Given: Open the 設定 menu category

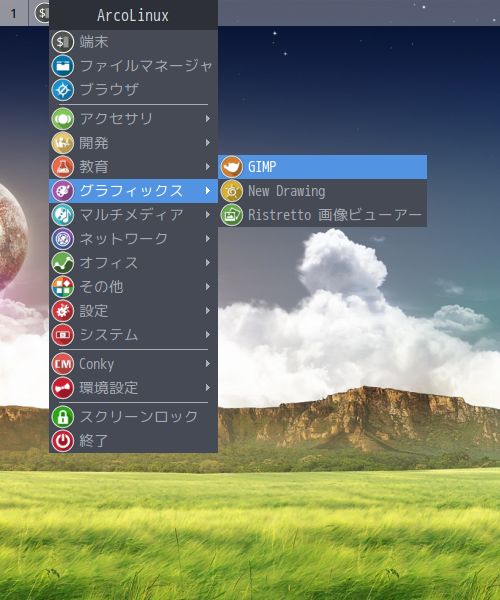Looking at the screenshot, I should [x=134, y=311].
